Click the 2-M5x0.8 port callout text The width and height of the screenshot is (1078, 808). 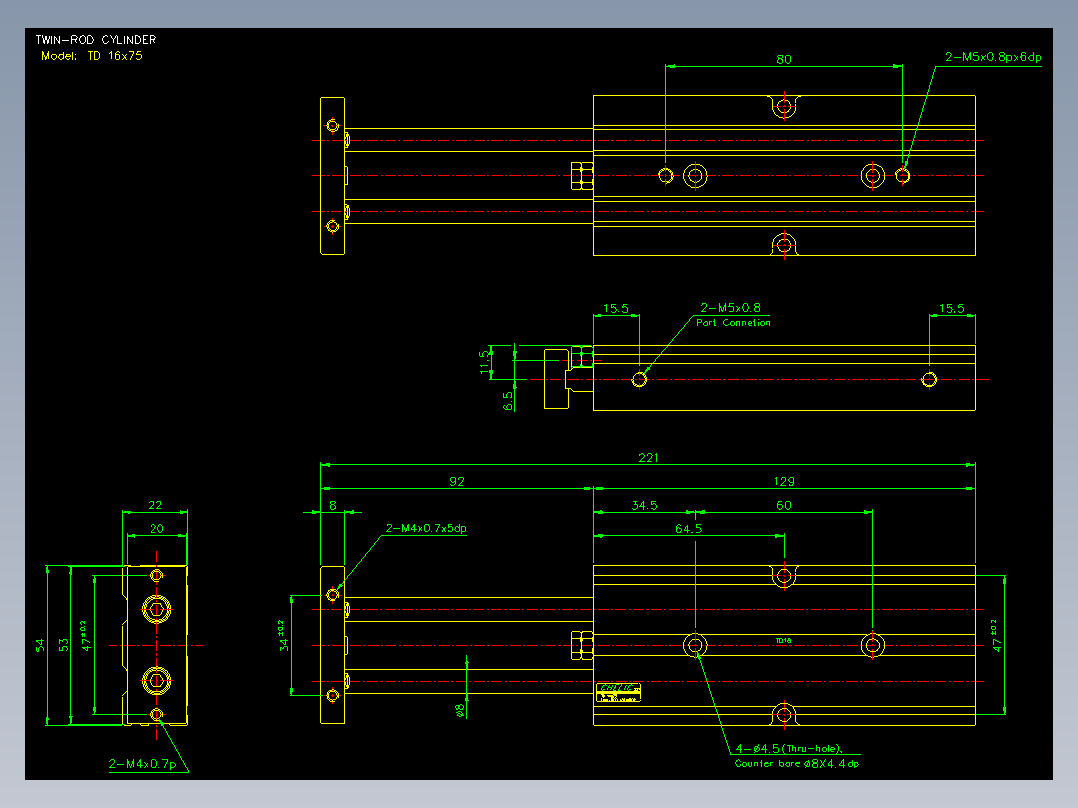tap(730, 307)
